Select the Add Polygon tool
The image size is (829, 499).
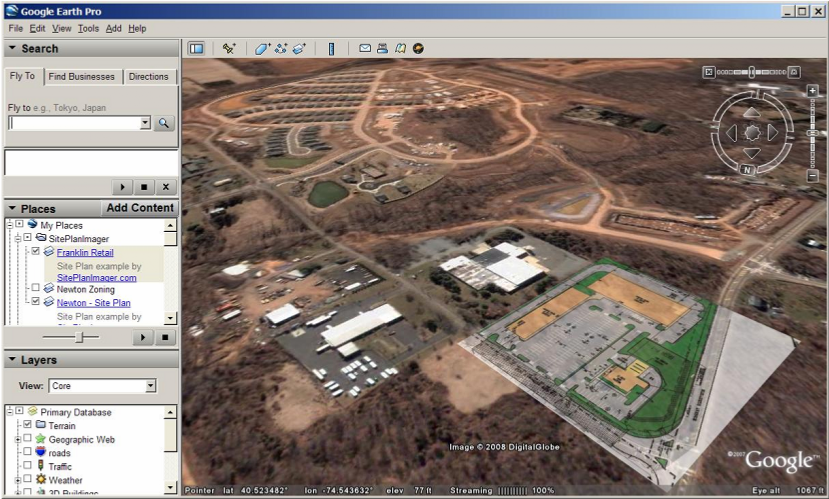[x=263, y=49]
